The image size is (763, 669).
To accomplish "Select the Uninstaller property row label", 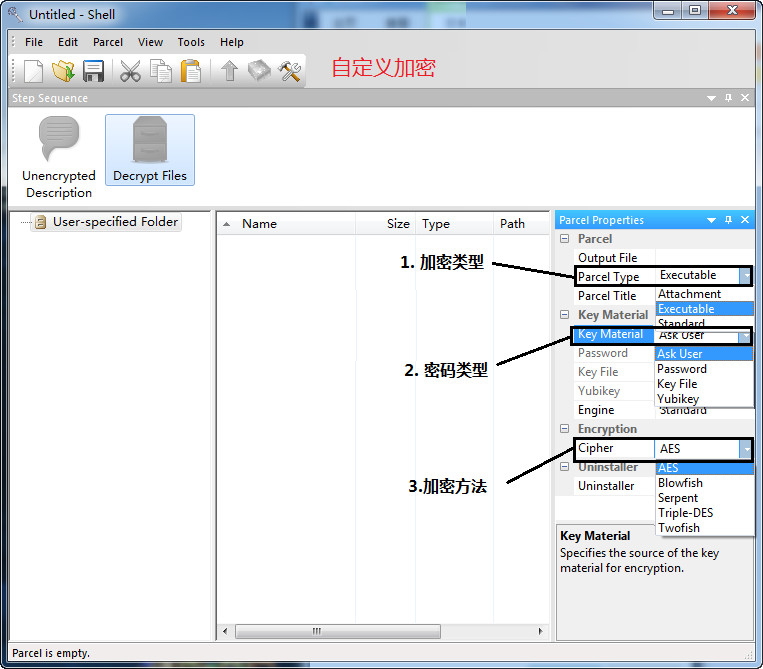I will coord(606,486).
